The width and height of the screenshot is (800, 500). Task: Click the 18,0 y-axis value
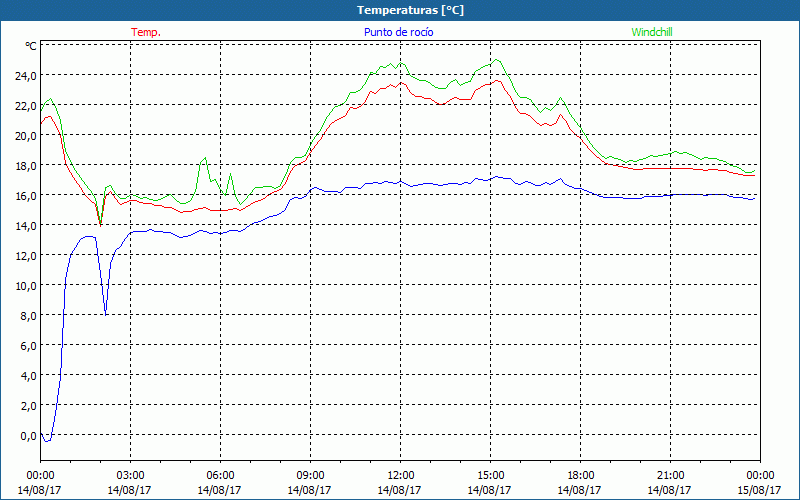click(x=27, y=166)
